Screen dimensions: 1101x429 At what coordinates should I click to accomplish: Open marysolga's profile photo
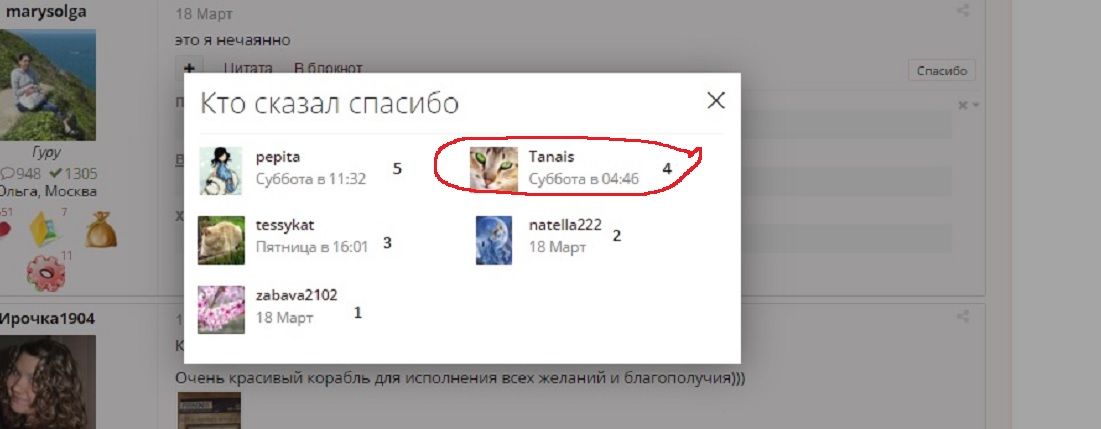coord(46,84)
